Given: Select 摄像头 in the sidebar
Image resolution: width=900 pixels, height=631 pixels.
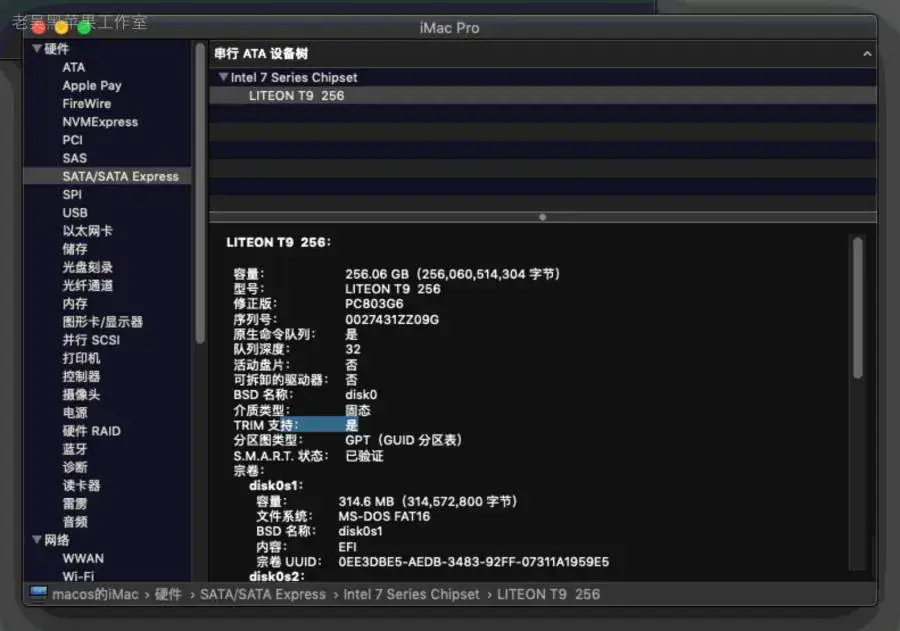Looking at the screenshot, I should click(x=81, y=394).
